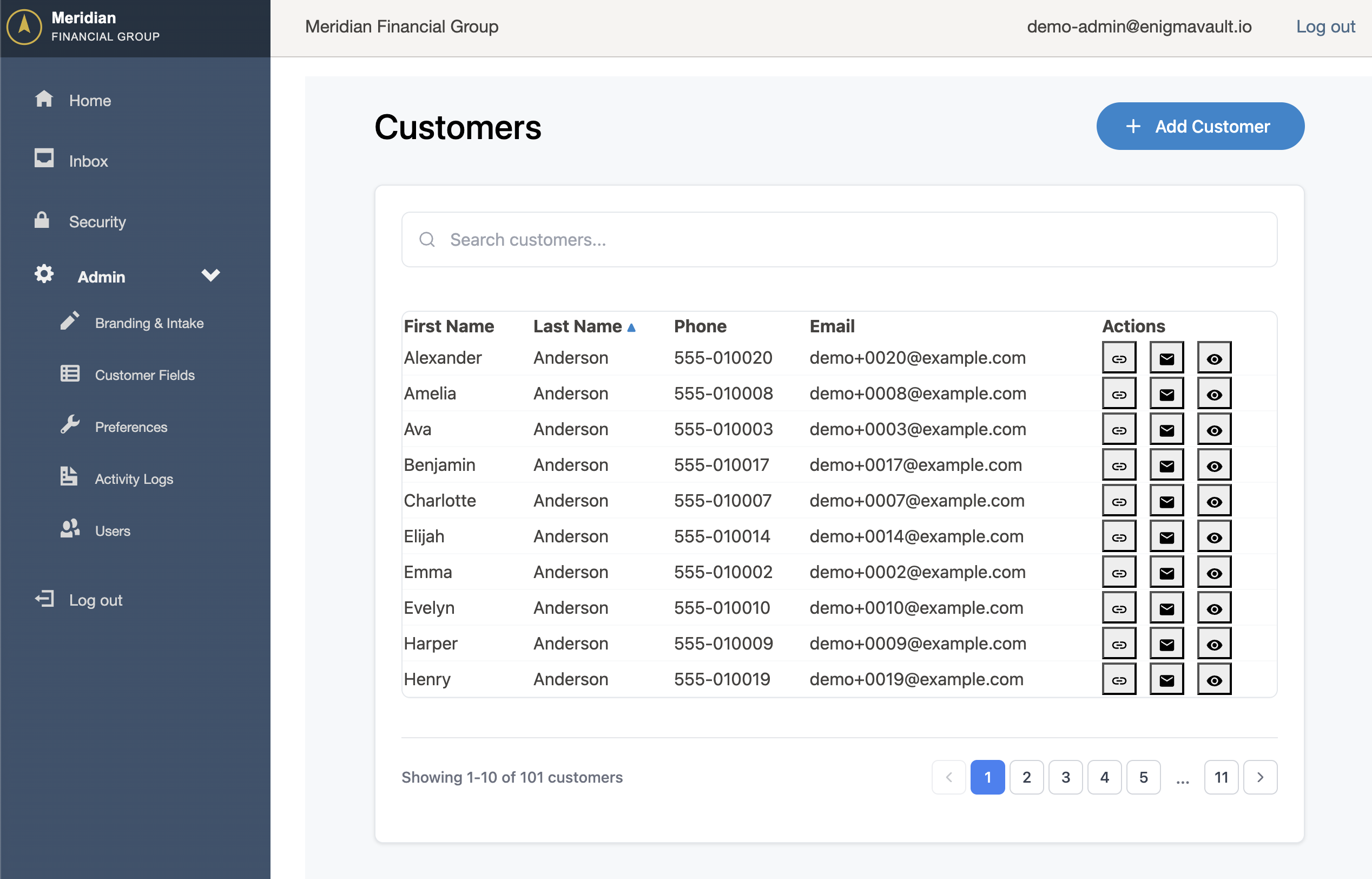Click the copy link icon for Alexander Anderson
Viewport: 1372px width, 879px height.
pyautogui.click(x=1119, y=357)
